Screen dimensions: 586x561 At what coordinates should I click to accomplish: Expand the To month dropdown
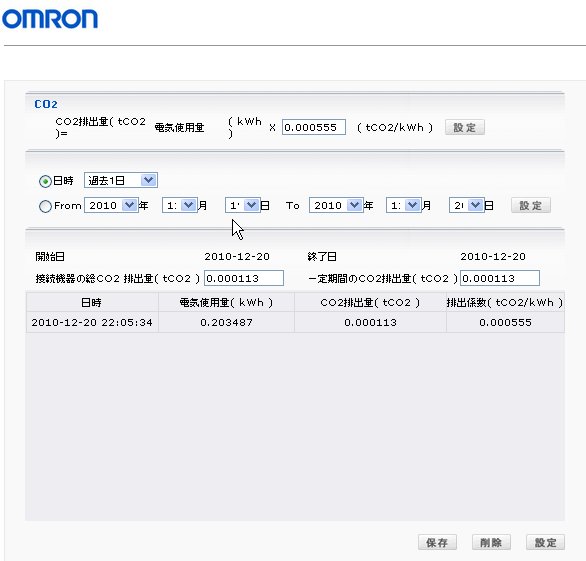(404, 205)
